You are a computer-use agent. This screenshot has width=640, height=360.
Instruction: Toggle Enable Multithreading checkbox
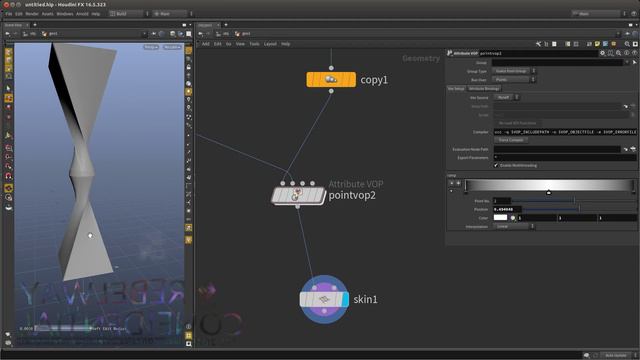496,165
